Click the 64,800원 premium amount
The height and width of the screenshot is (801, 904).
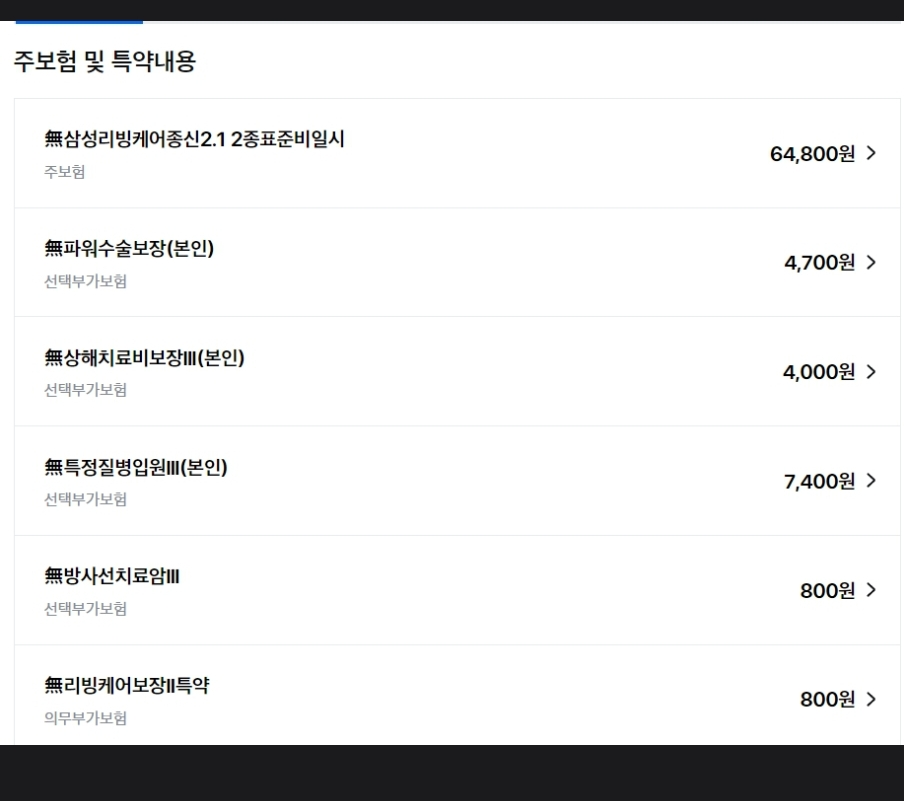point(812,154)
